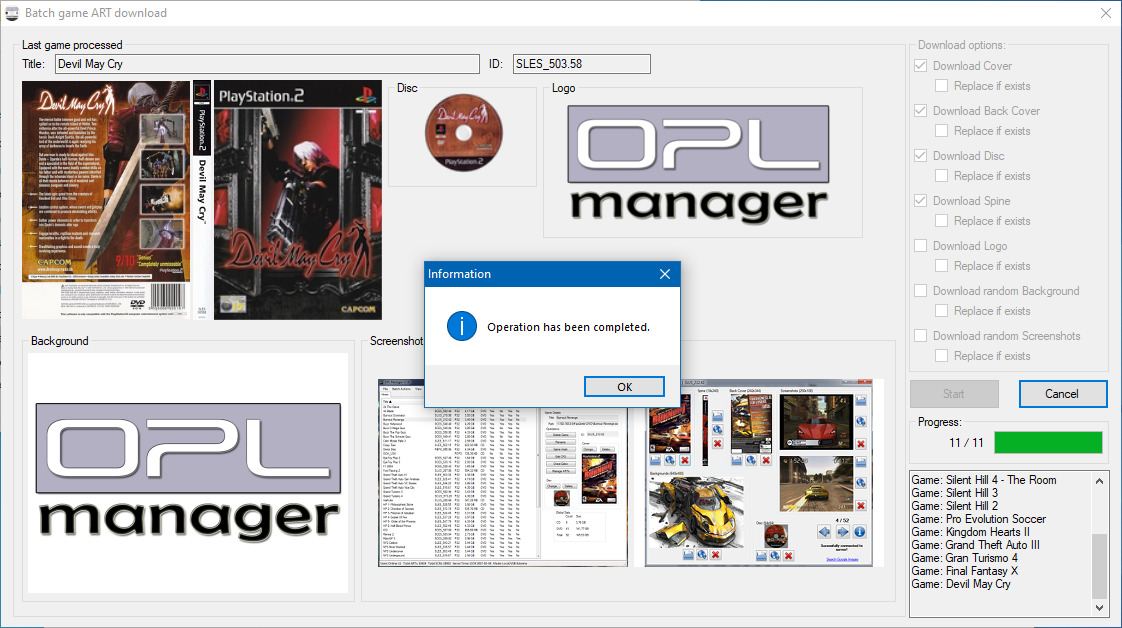Enable the Download Logo checkbox

coord(921,246)
